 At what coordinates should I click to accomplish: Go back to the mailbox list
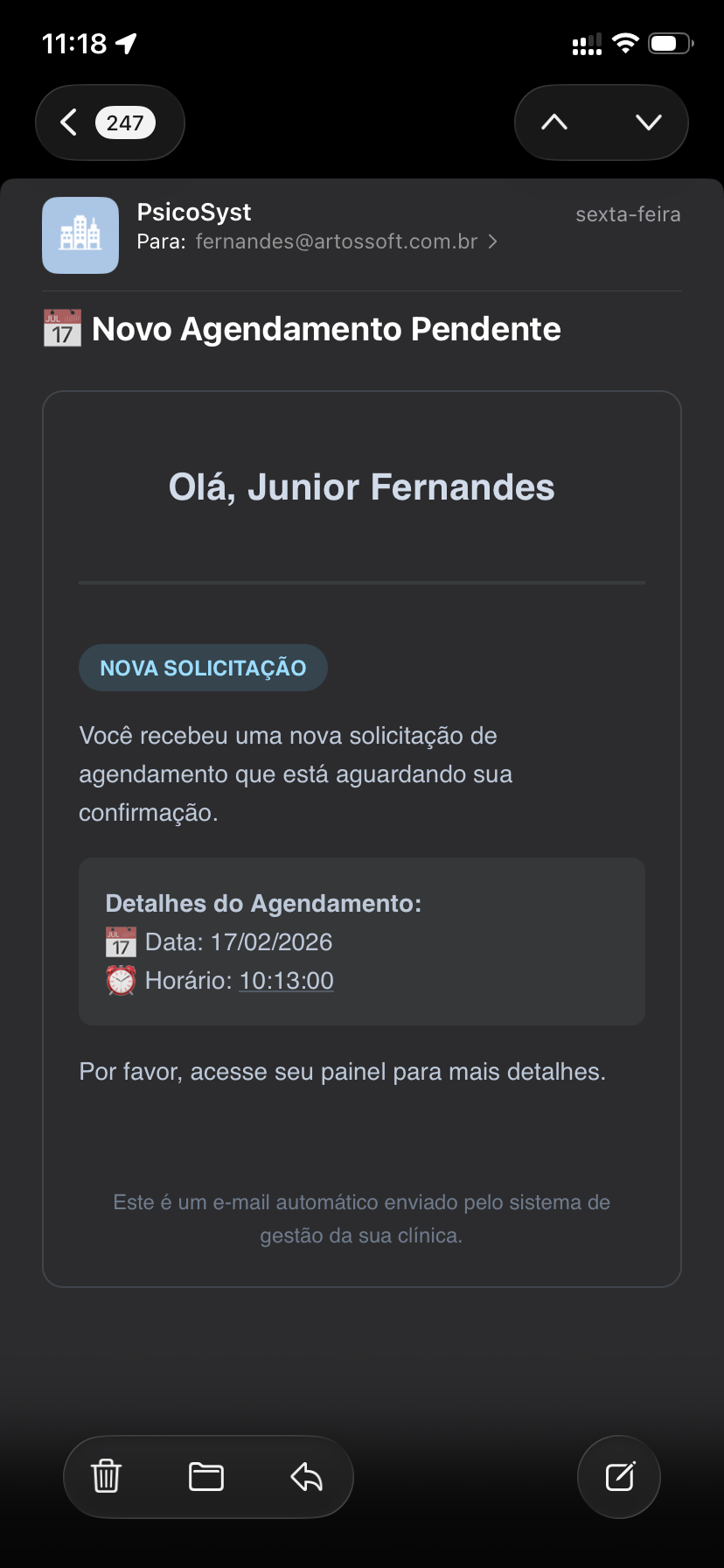click(69, 122)
